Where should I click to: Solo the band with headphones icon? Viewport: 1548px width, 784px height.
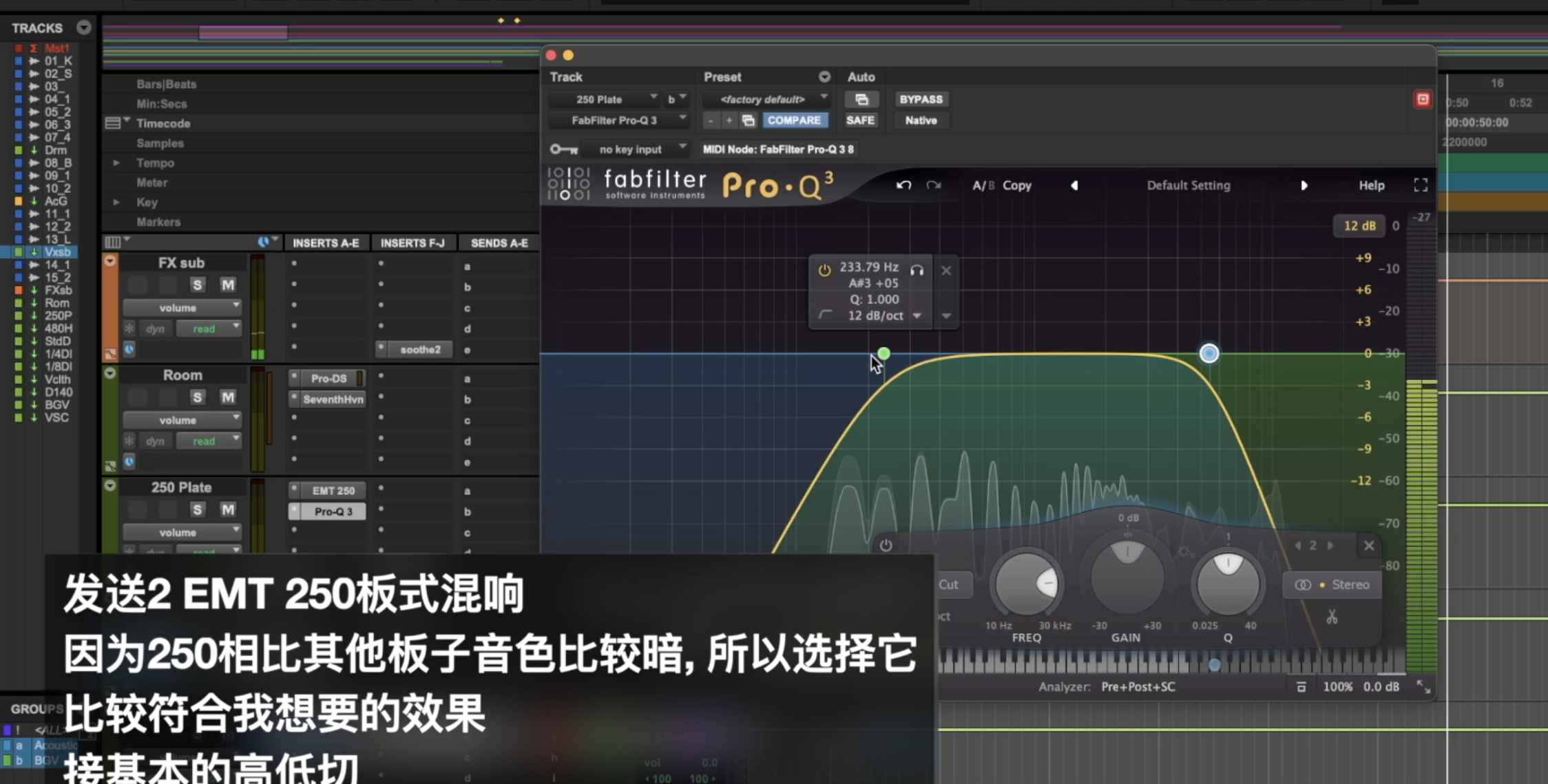click(x=917, y=270)
